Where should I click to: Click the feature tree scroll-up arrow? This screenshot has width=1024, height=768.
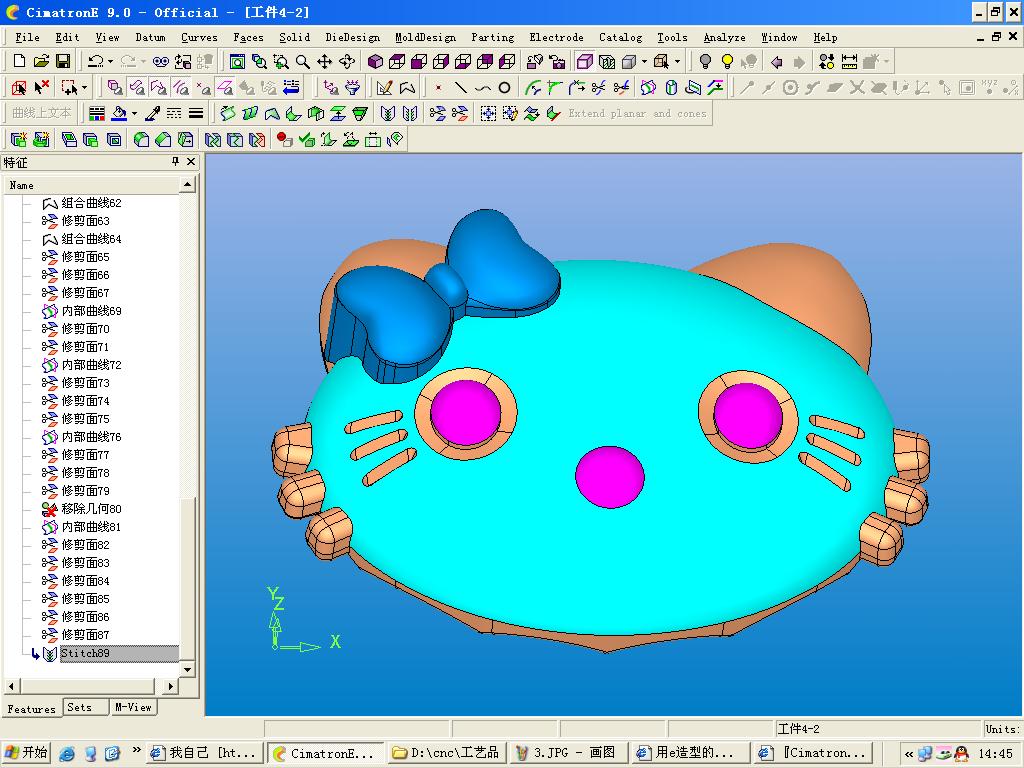tap(187, 185)
